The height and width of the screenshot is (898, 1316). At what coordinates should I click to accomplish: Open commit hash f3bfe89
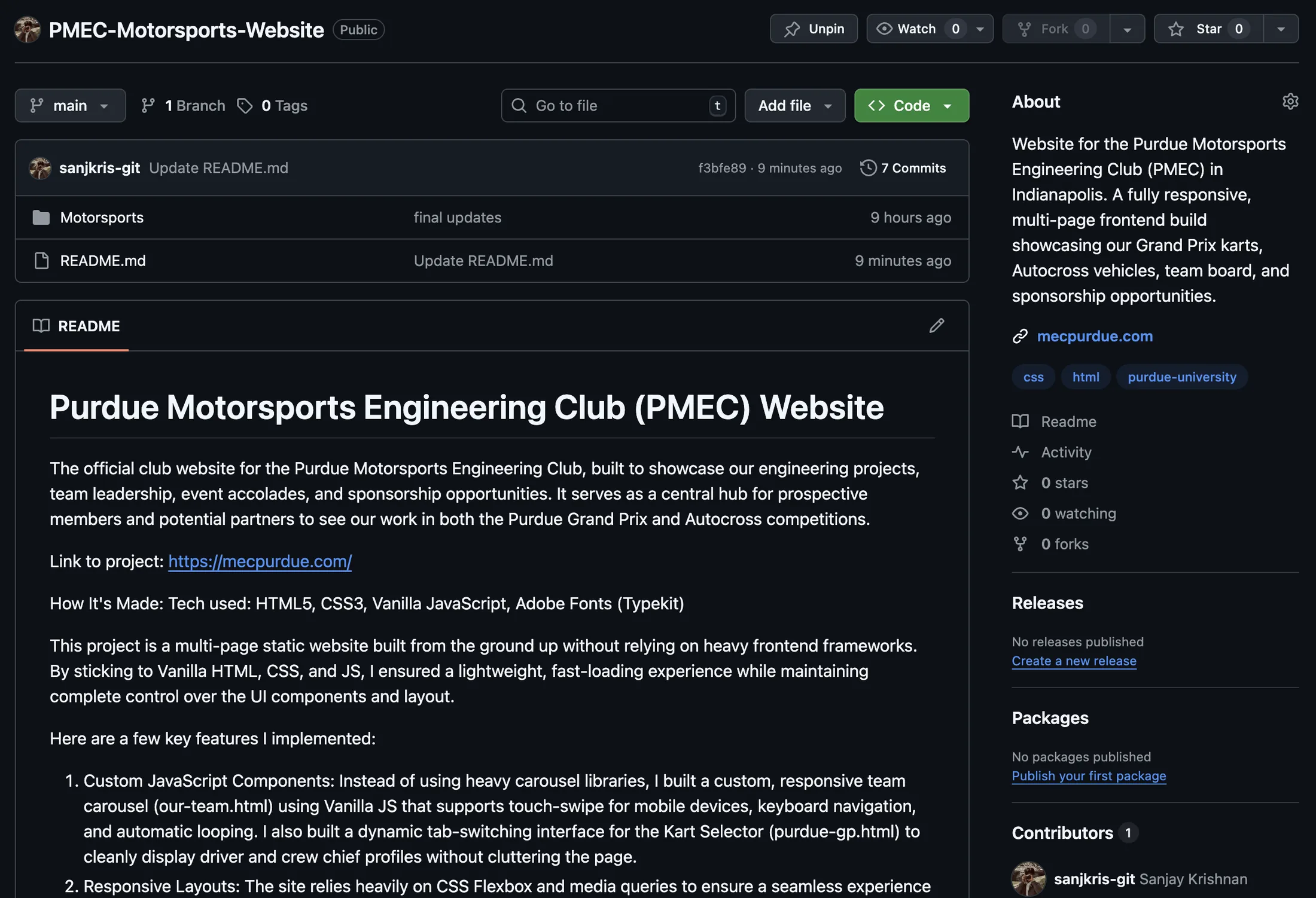[722, 168]
